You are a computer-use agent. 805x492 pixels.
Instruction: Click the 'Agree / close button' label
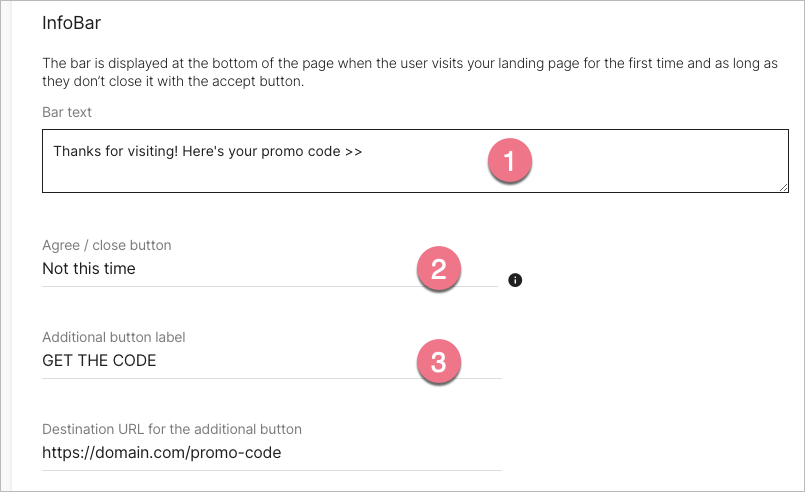coord(107,245)
